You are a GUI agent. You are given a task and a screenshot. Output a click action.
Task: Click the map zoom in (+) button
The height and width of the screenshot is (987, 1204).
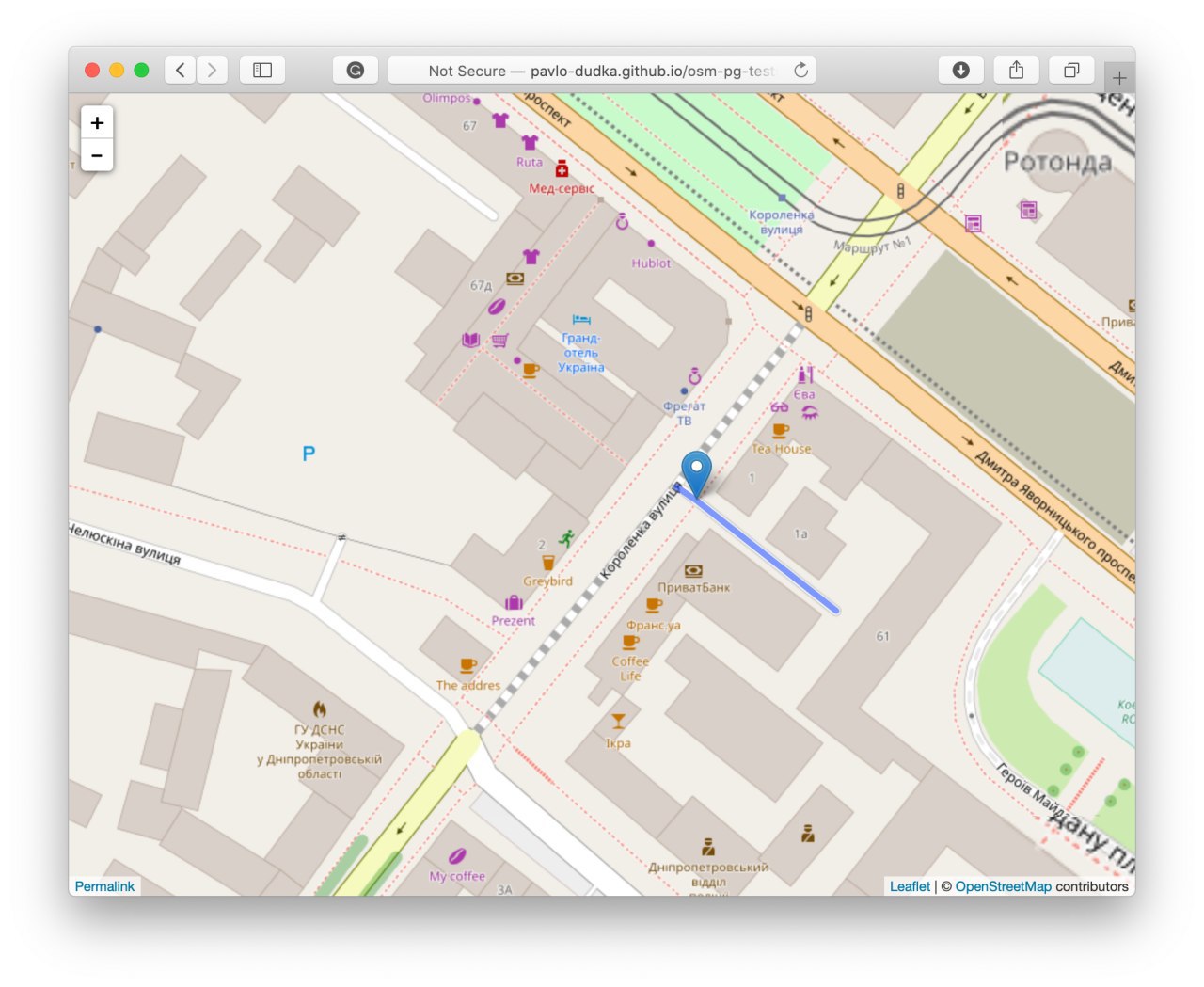[x=97, y=123]
